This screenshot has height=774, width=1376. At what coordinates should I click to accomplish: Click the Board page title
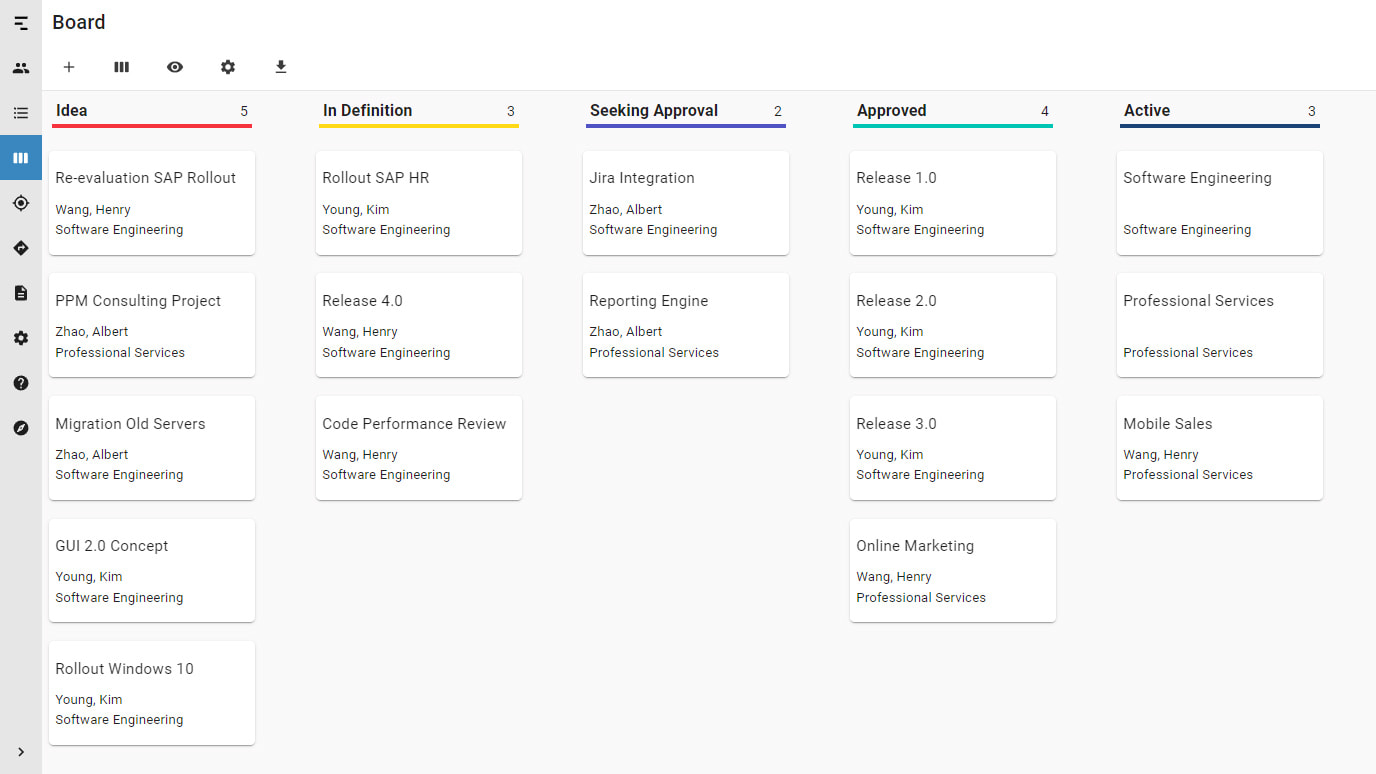tap(79, 22)
